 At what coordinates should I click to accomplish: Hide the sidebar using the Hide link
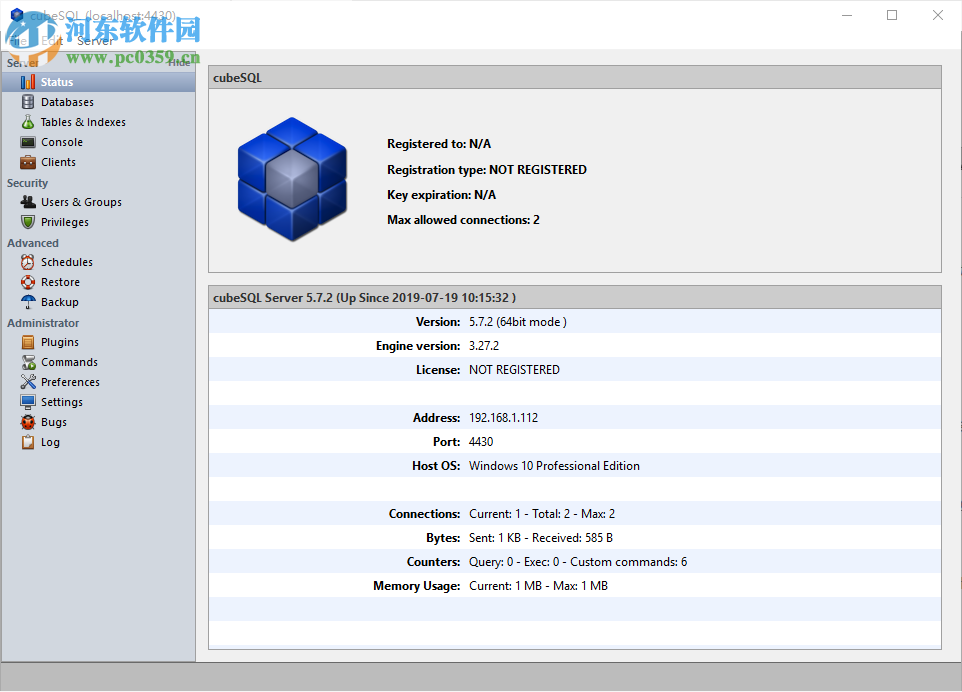tap(181, 61)
